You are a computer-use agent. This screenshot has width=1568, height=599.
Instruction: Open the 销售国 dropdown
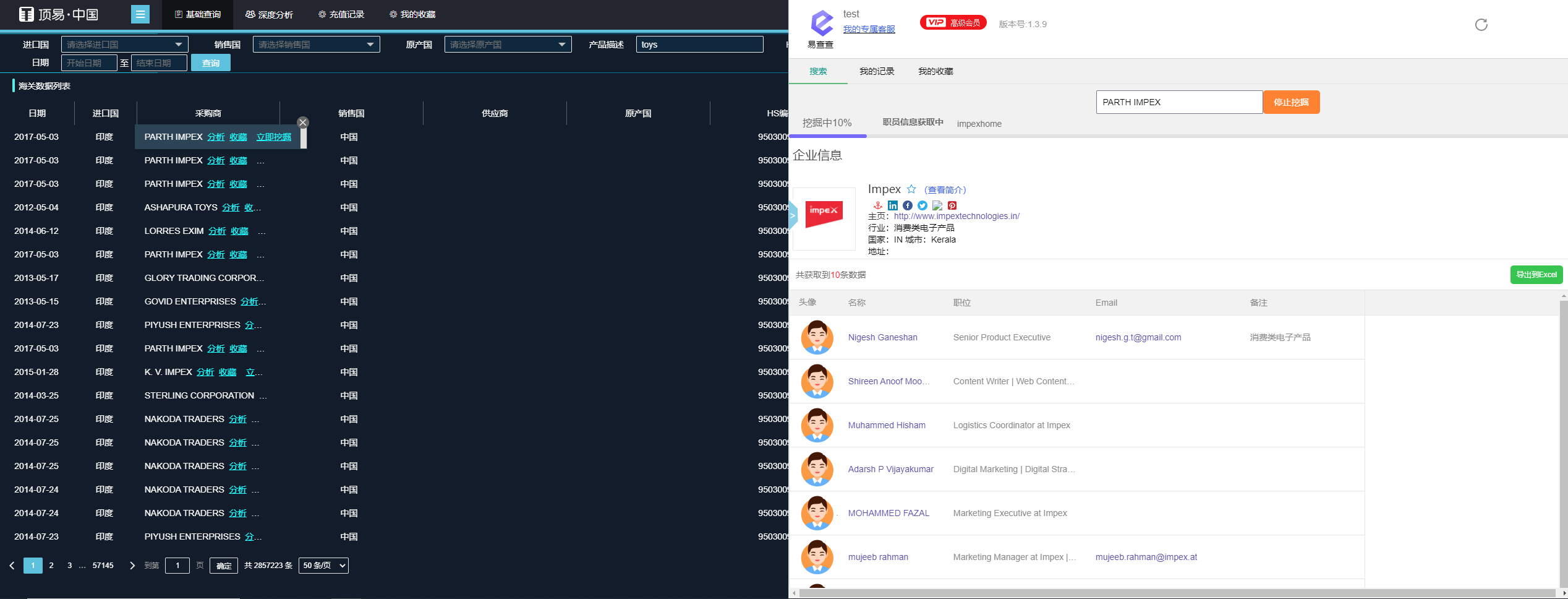pos(317,45)
